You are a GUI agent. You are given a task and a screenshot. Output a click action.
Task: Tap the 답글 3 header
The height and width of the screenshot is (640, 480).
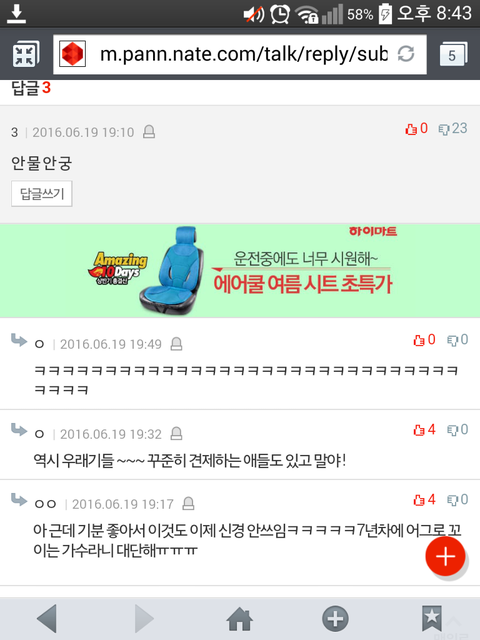coord(31,88)
